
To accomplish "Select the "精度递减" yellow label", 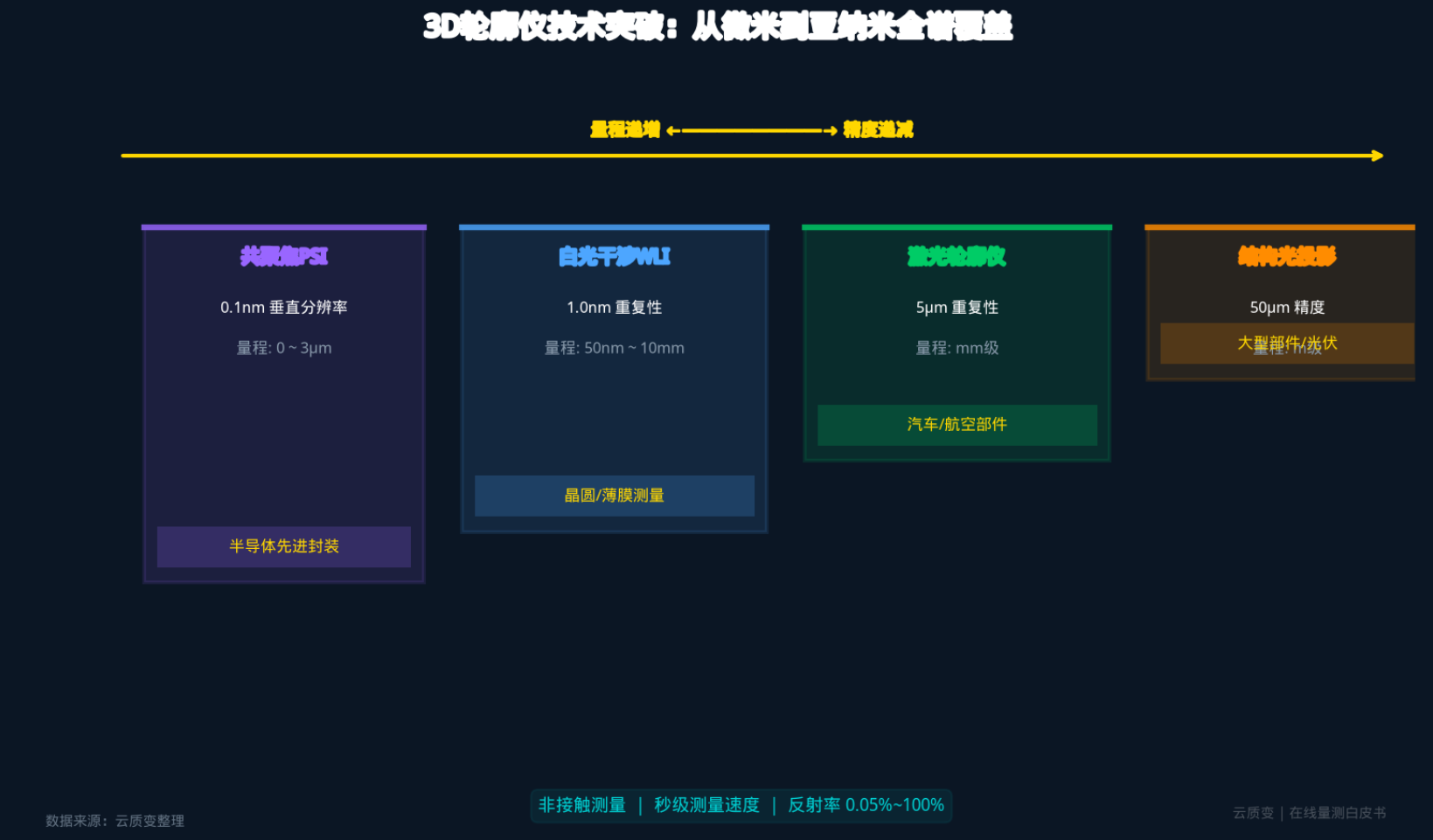I will click(878, 130).
